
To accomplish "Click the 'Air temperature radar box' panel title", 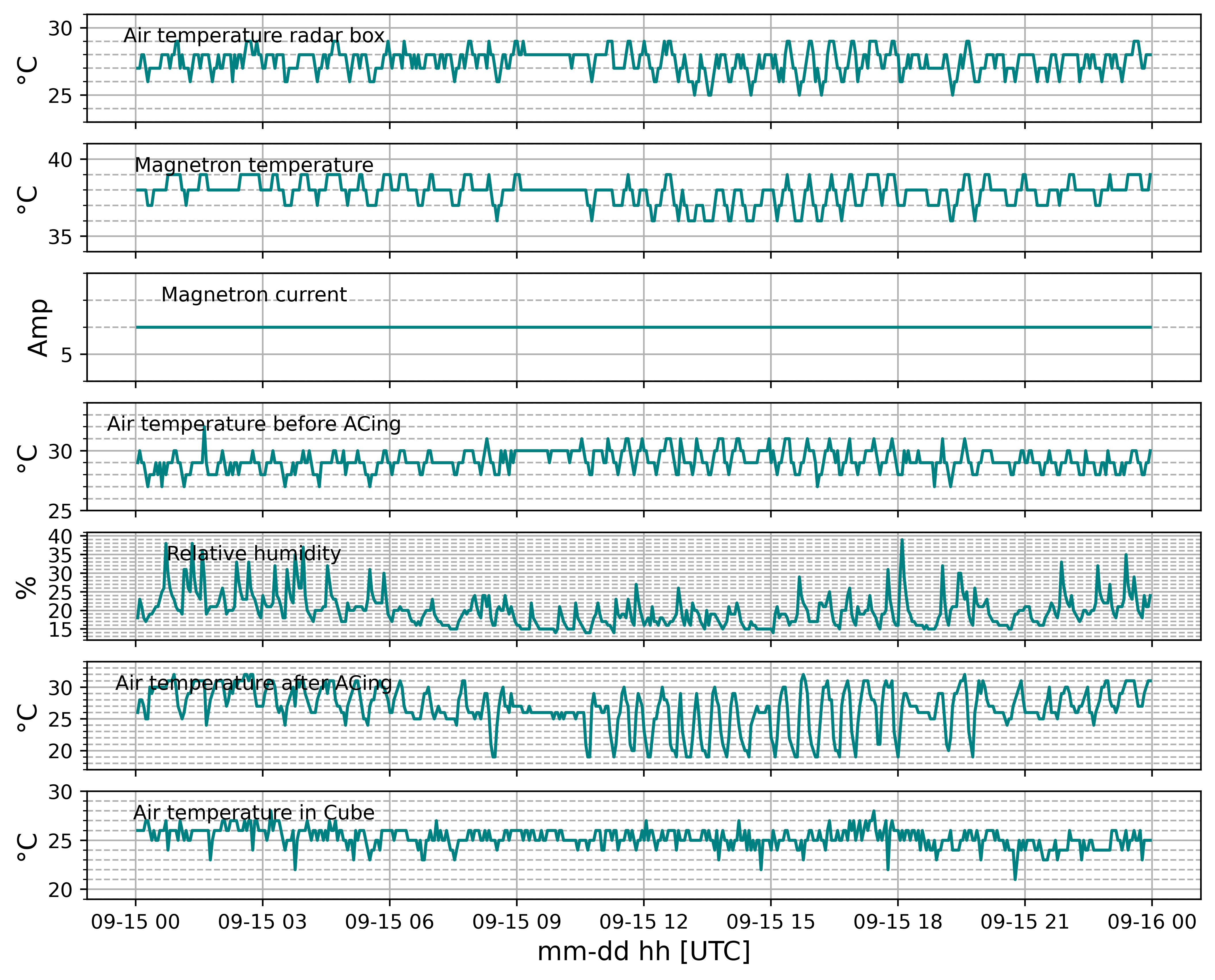I will [x=254, y=36].
